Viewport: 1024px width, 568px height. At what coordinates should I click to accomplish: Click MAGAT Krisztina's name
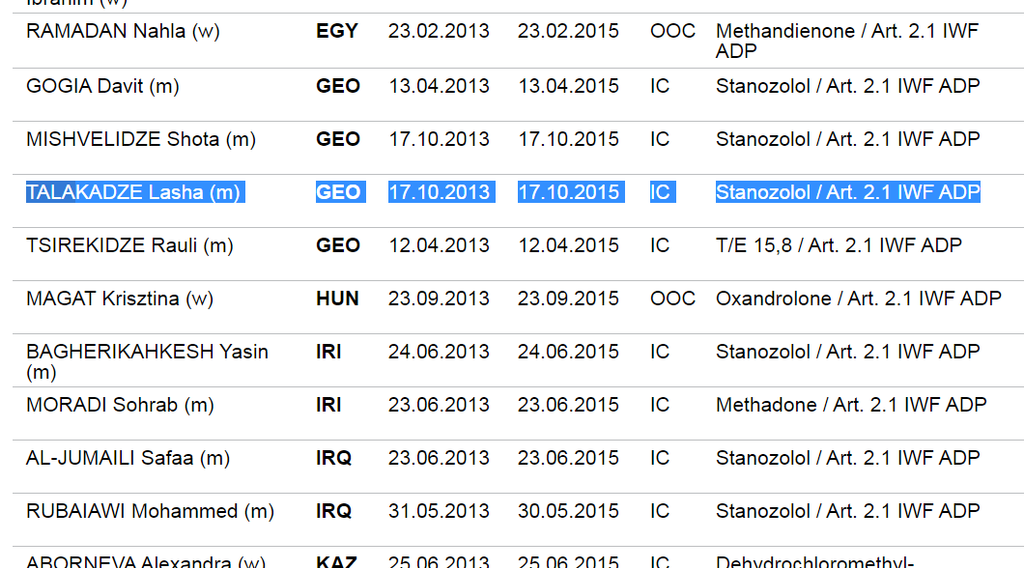pos(119,298)
